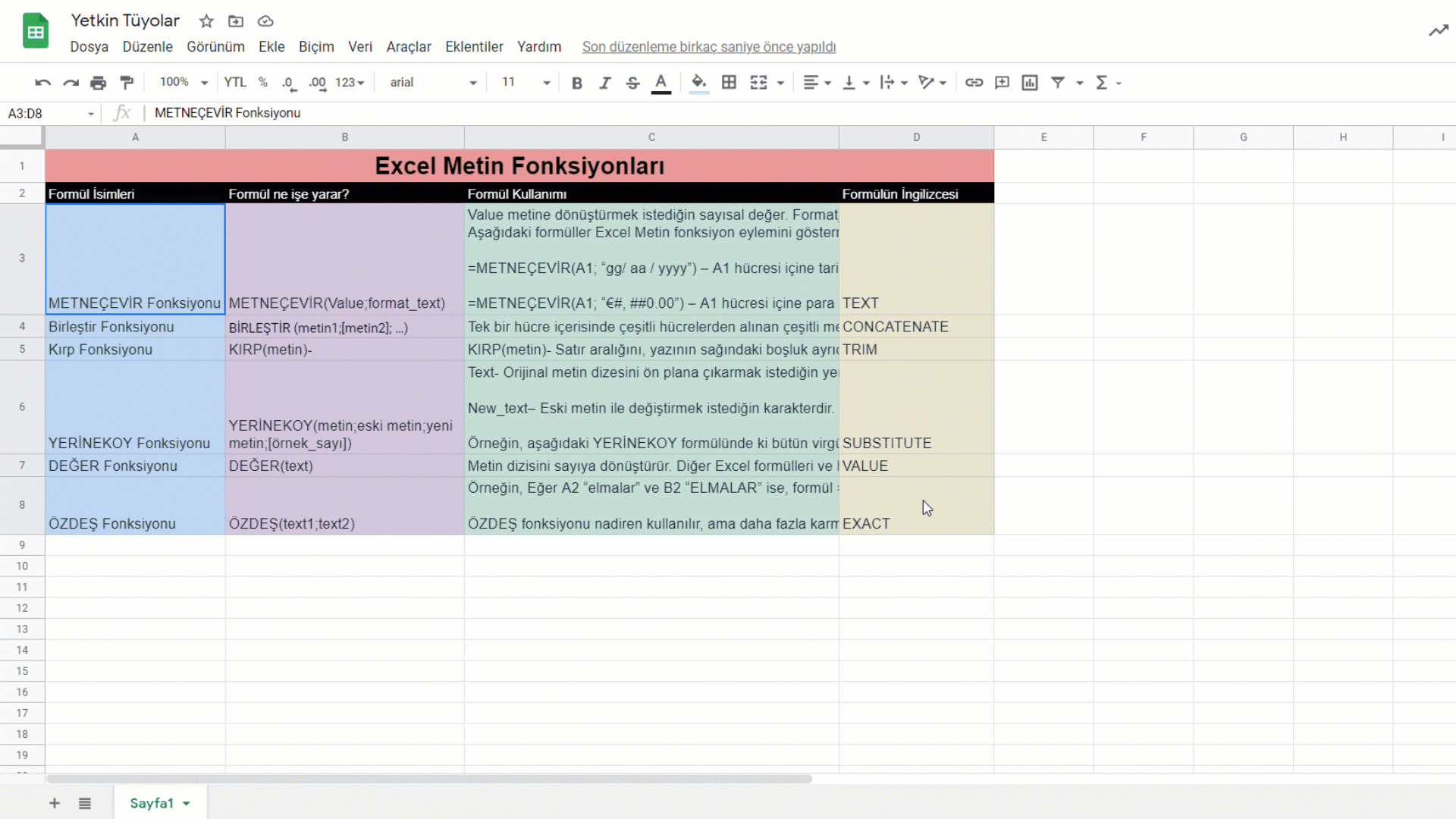
Task: Toggle strikethrough formatting
Action: click(632, 82)
